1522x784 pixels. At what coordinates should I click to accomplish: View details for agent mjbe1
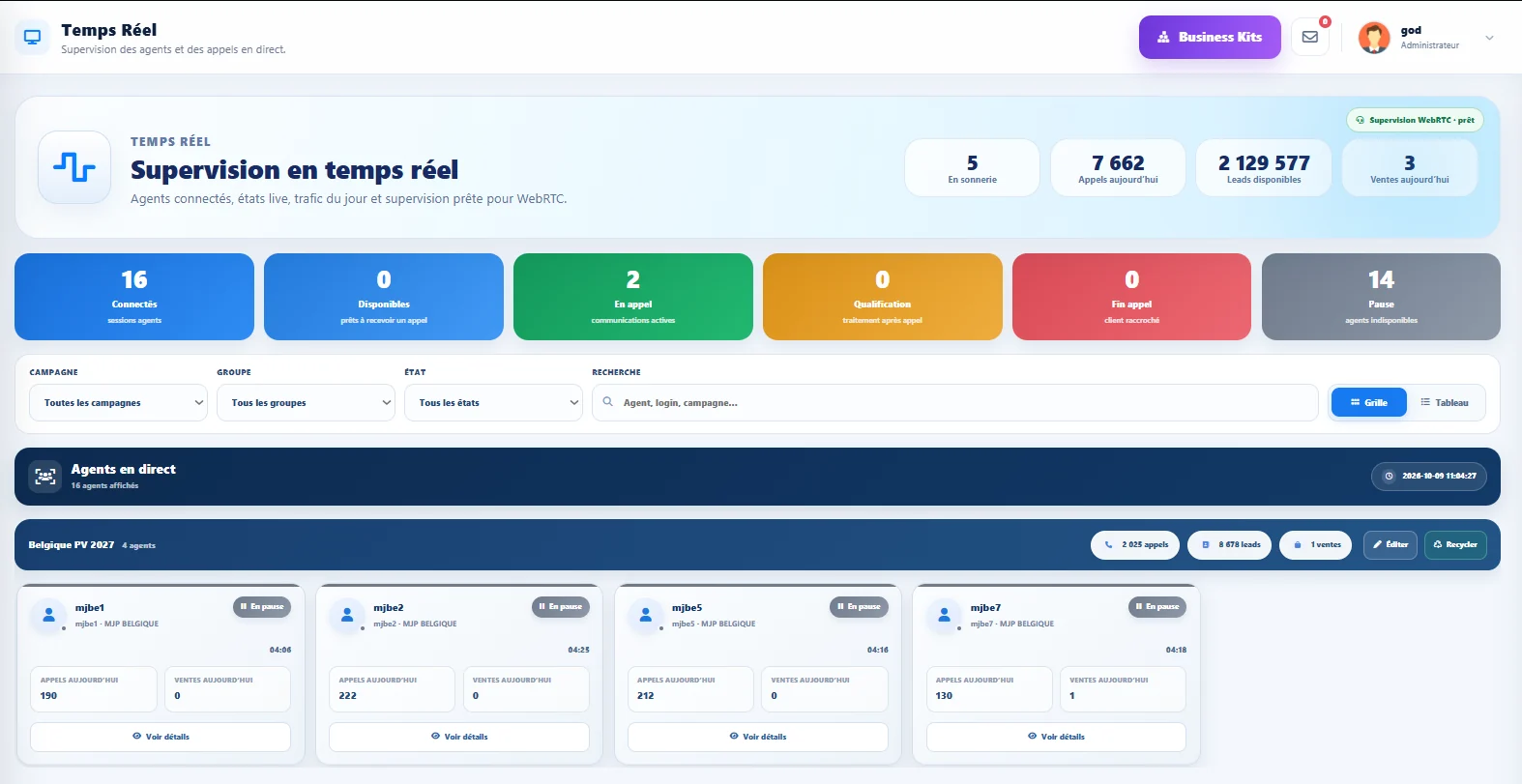(x=161, y=737)
